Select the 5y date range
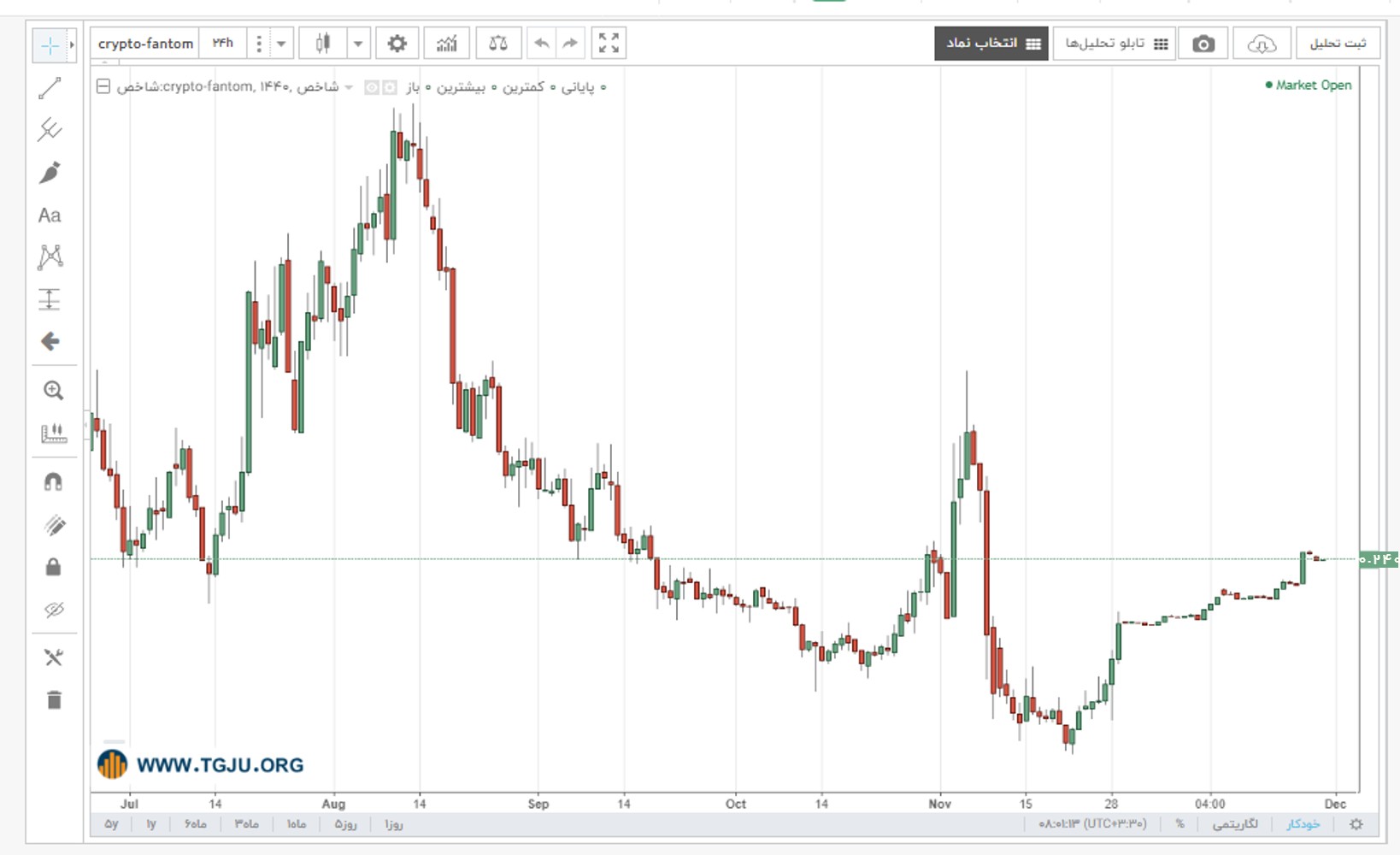The height and width of the screenshot is (855, 1400). pyautogui.click(x=111, y=824)
